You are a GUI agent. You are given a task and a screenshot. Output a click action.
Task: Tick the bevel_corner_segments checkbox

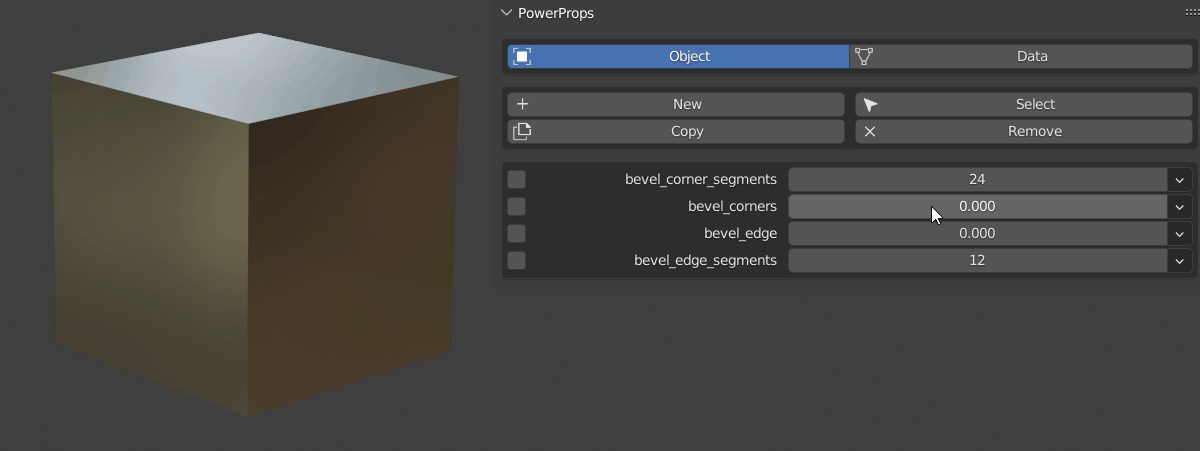pos(516,179)
